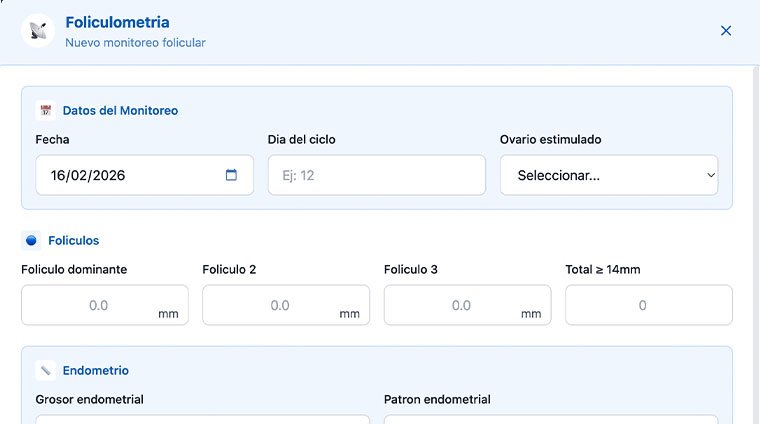
Task: Close the Foliculometria dialog with the X
Action: [x=726, y=31]
